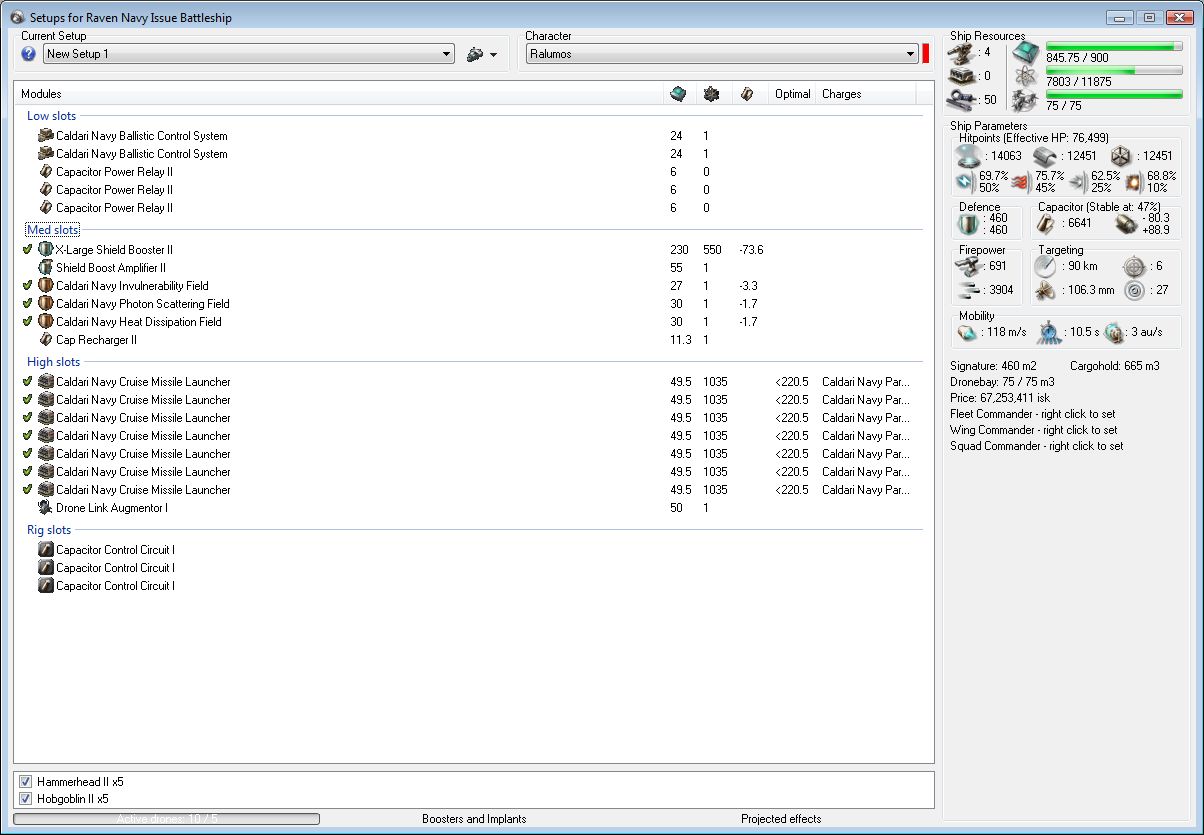Uncheck the Hobgoblin II x5 drone checkbox

click(x=26, y=799)
